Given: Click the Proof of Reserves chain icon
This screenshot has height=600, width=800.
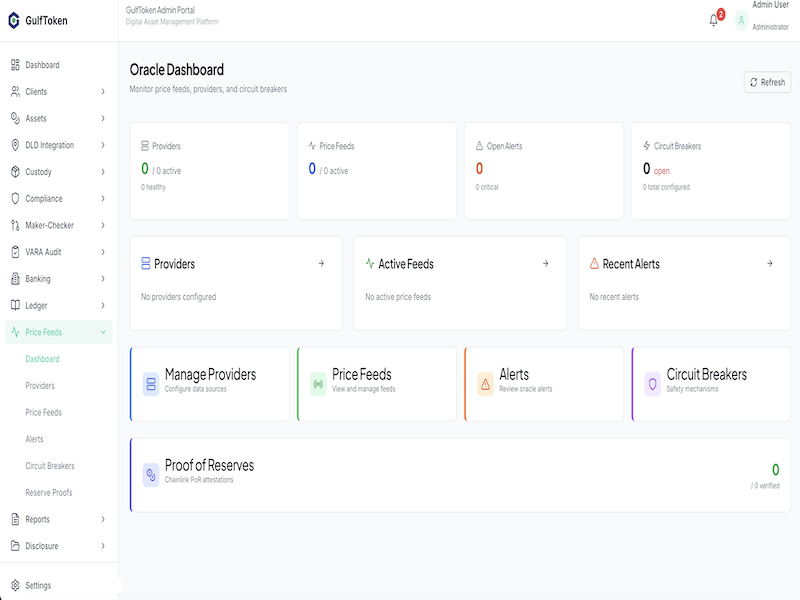Looking at the screenshot, I should coord(151,474).
